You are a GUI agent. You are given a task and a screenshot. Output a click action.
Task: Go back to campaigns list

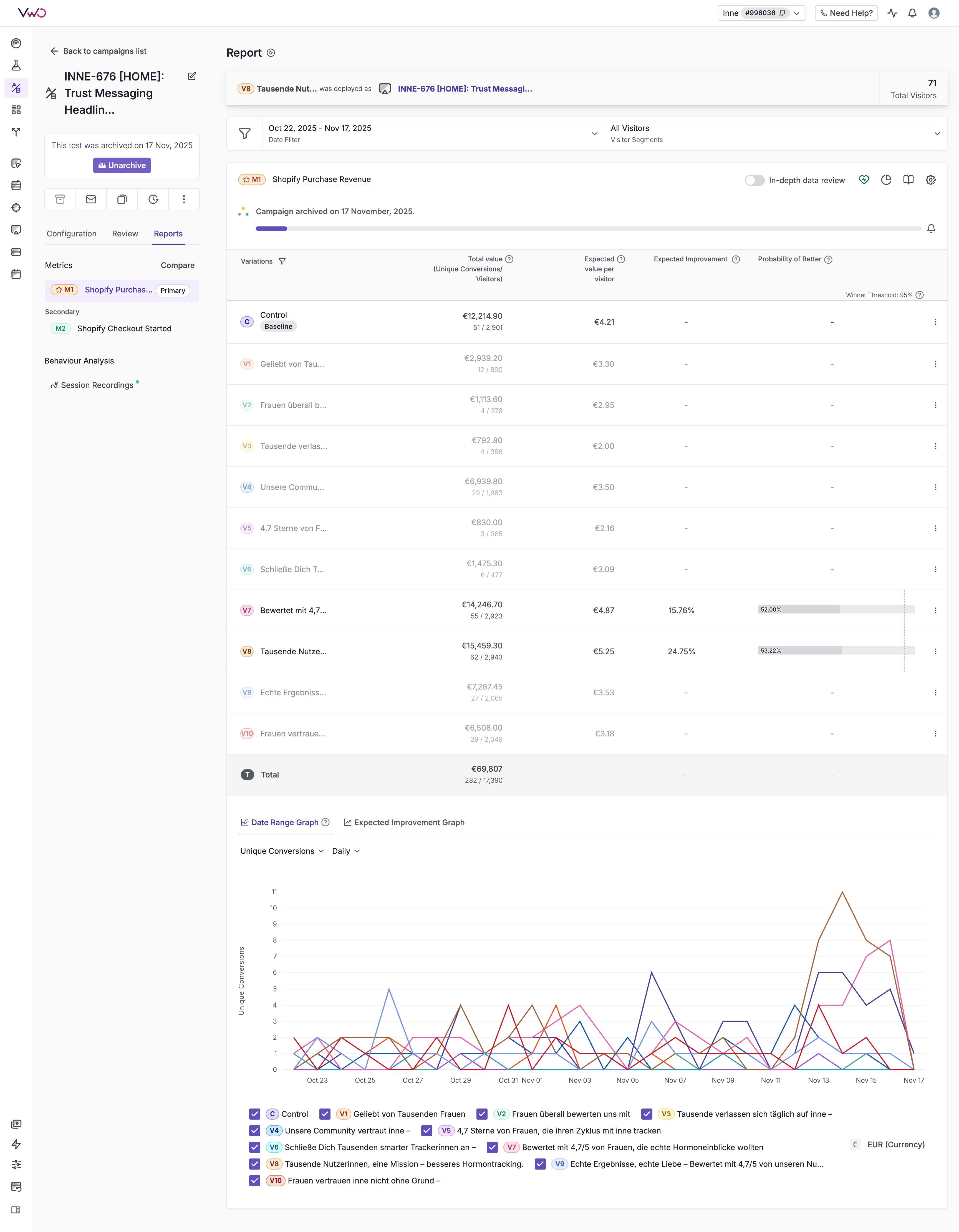click(98, 51)
